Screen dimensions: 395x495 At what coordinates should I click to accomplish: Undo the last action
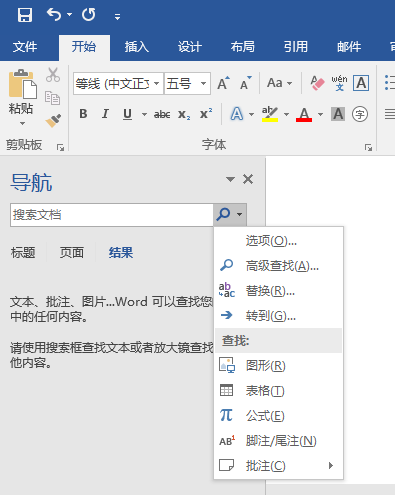54,15
